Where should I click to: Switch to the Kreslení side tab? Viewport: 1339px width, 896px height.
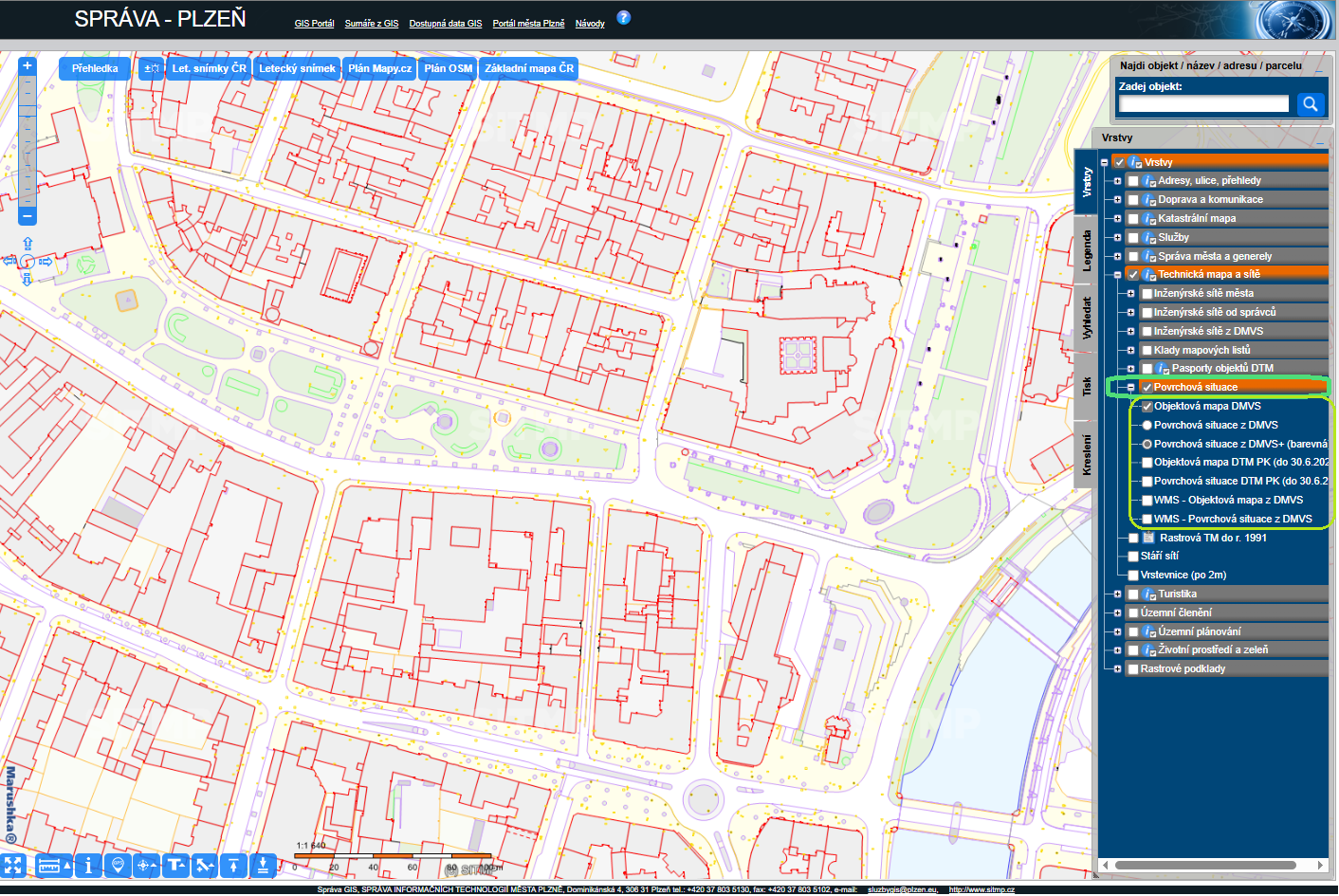point(1086,454)
